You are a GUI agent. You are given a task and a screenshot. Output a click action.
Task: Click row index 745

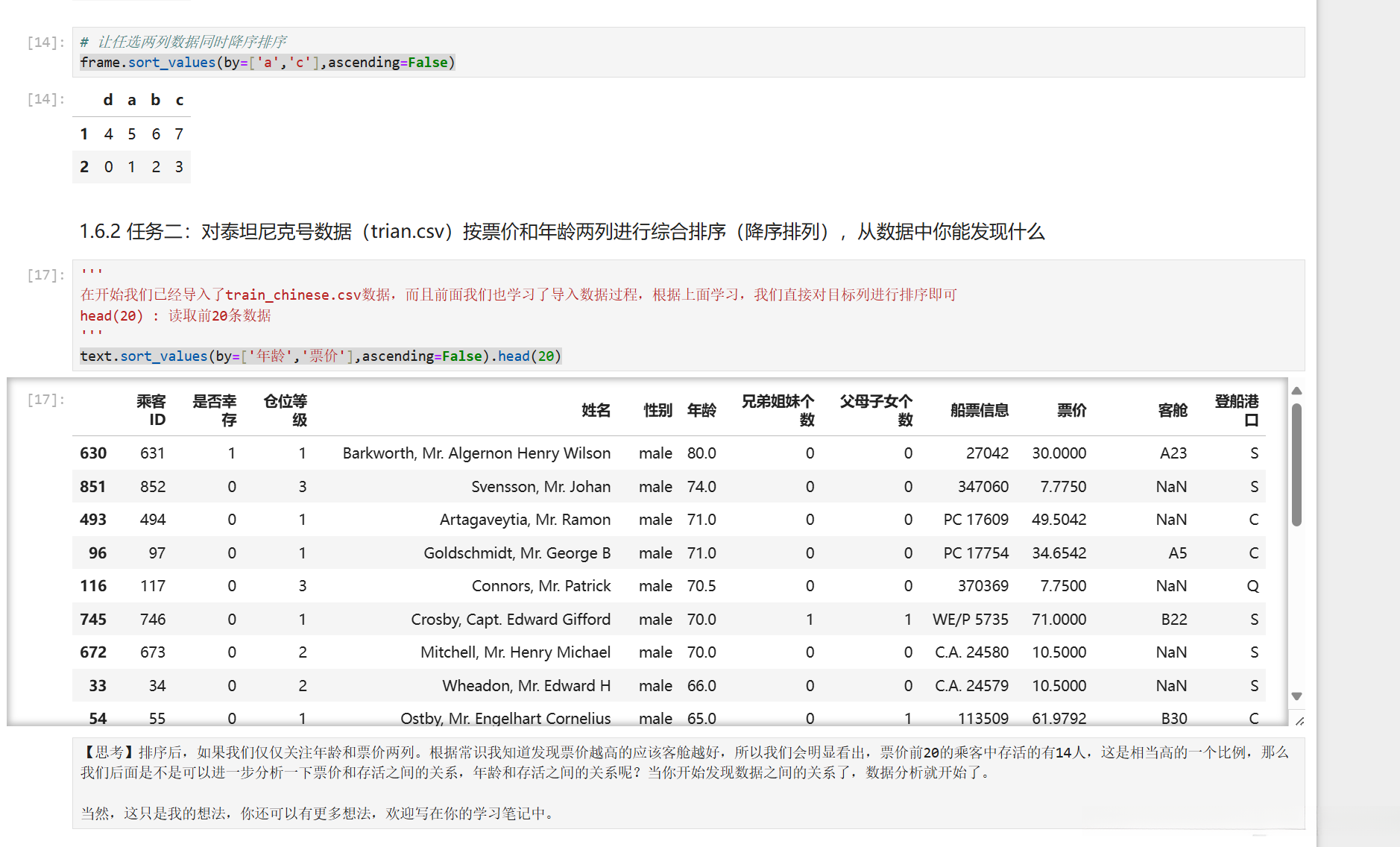coord(93,620)
